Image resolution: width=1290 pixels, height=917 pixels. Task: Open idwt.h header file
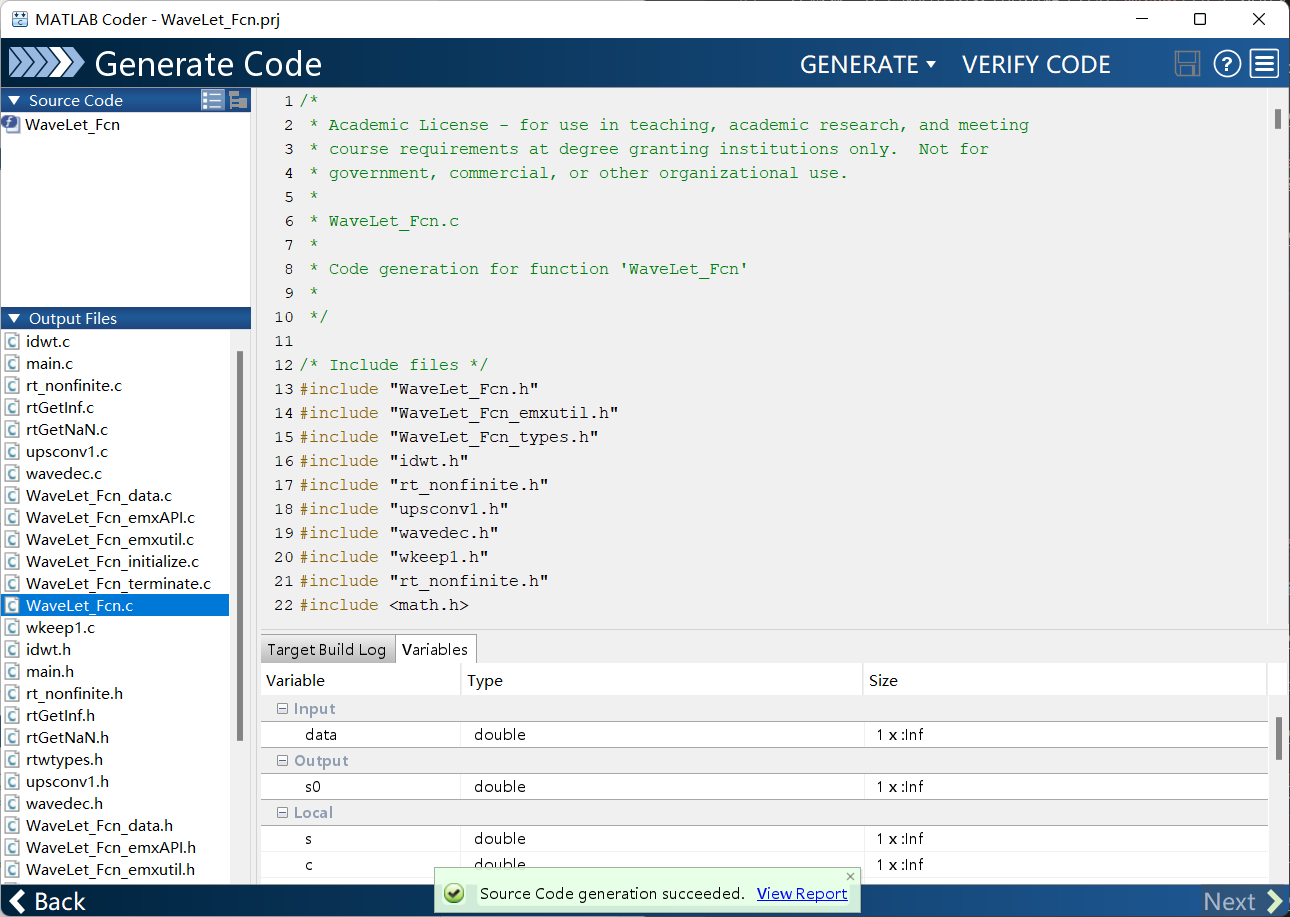[49, 650]
